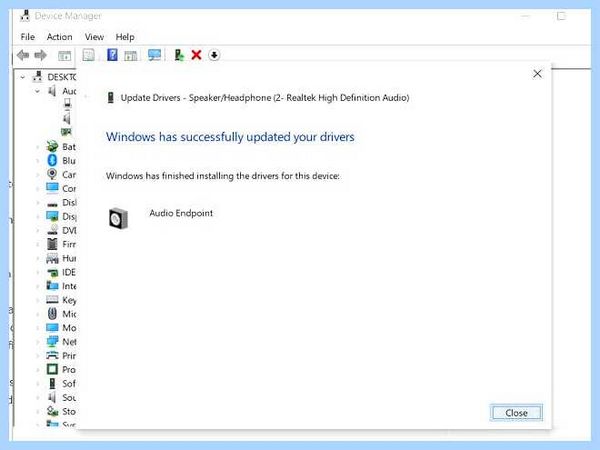Open the Action menu

point(59,37)
